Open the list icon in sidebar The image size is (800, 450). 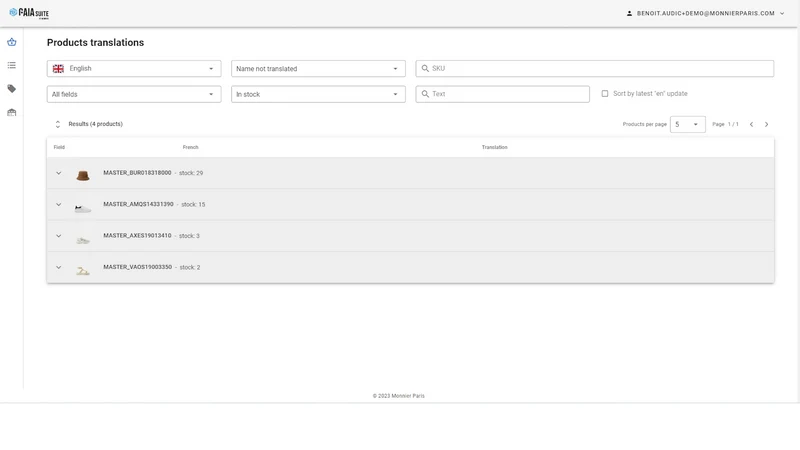tap(12, 65)
